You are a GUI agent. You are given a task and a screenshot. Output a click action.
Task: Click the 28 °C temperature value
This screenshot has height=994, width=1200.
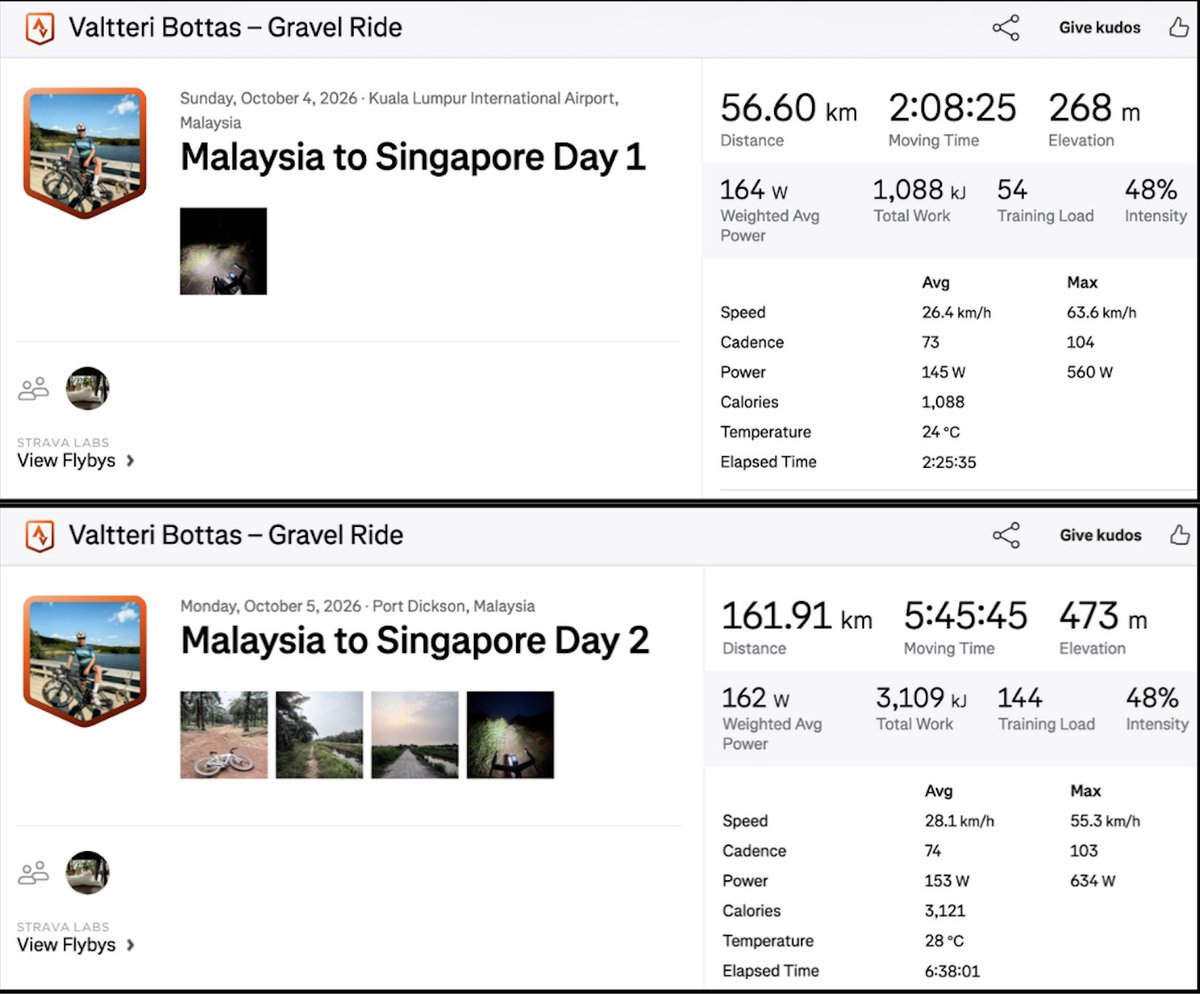[943, 941]
